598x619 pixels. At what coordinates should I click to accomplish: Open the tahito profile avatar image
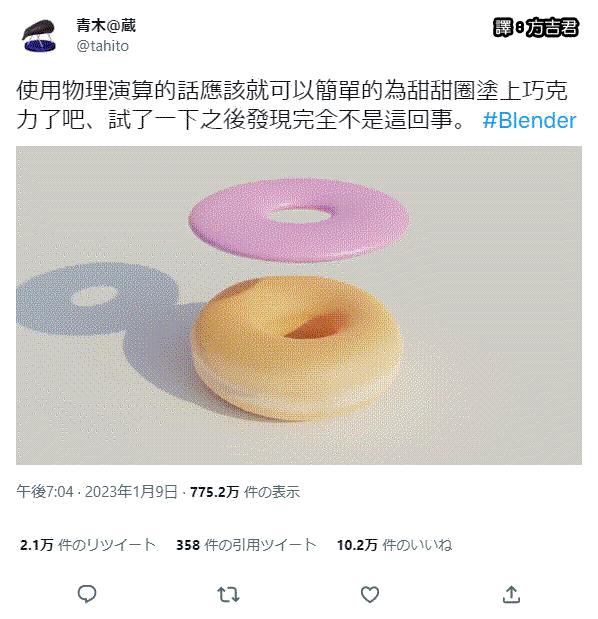click(39, 36)
